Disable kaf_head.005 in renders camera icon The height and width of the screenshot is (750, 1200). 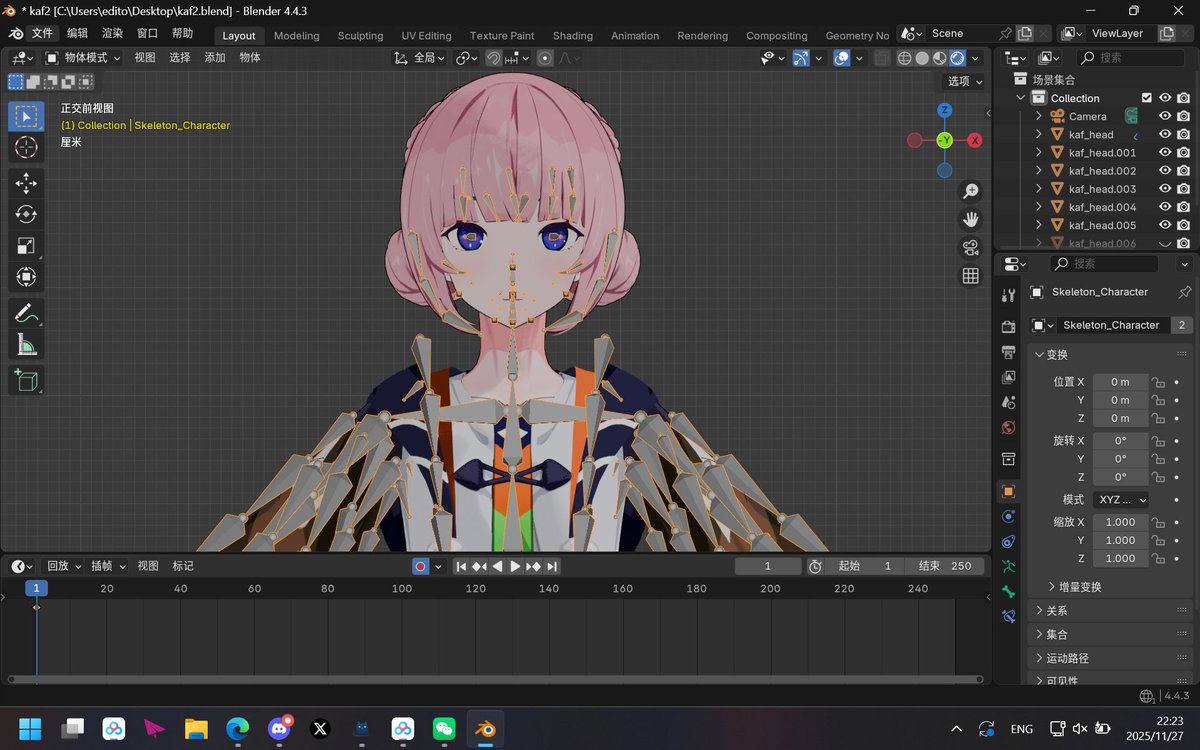[x=1184, y=225]
